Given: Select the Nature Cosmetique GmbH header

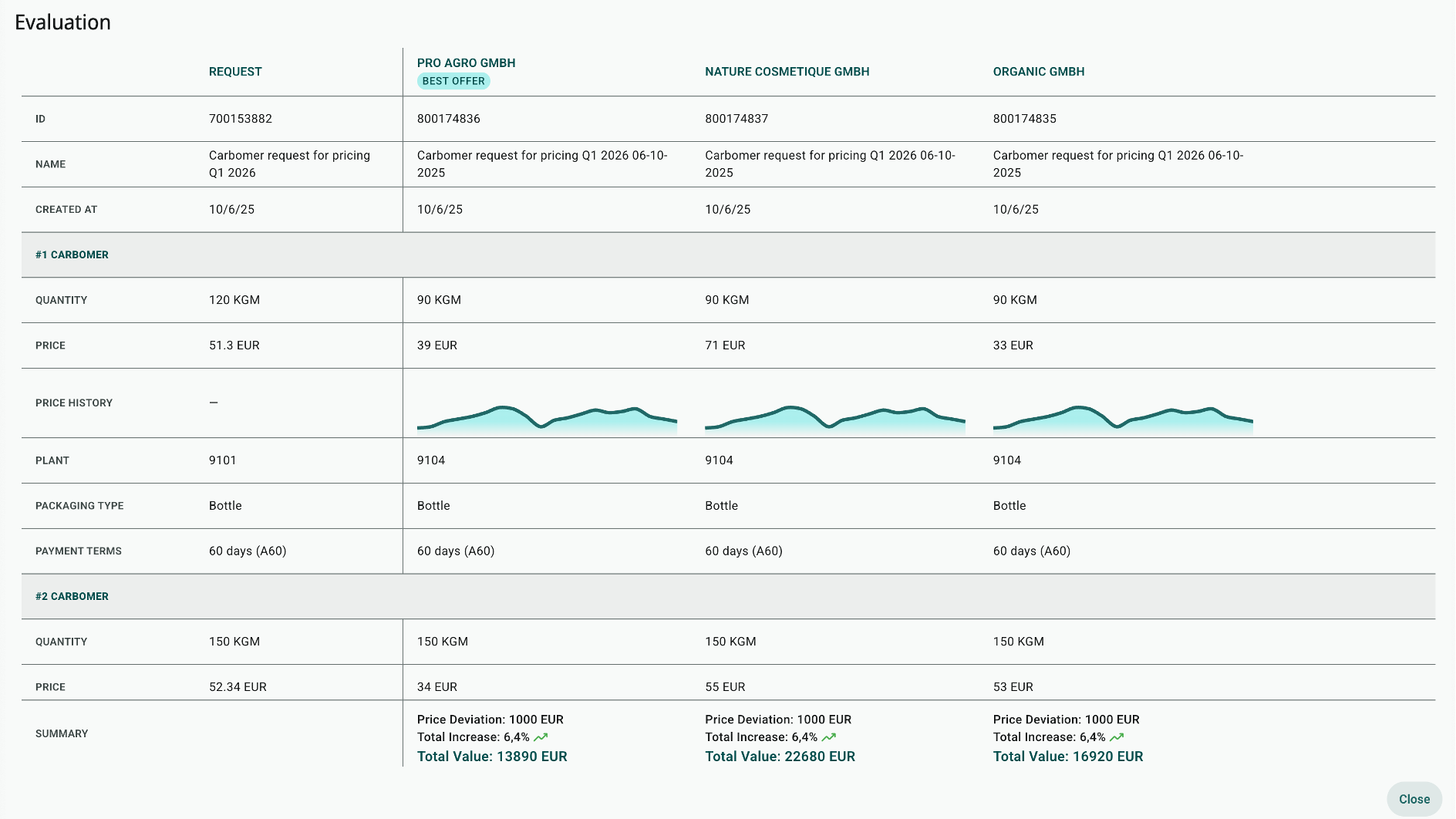Looking at the screenshot, I should click(787, 72).
